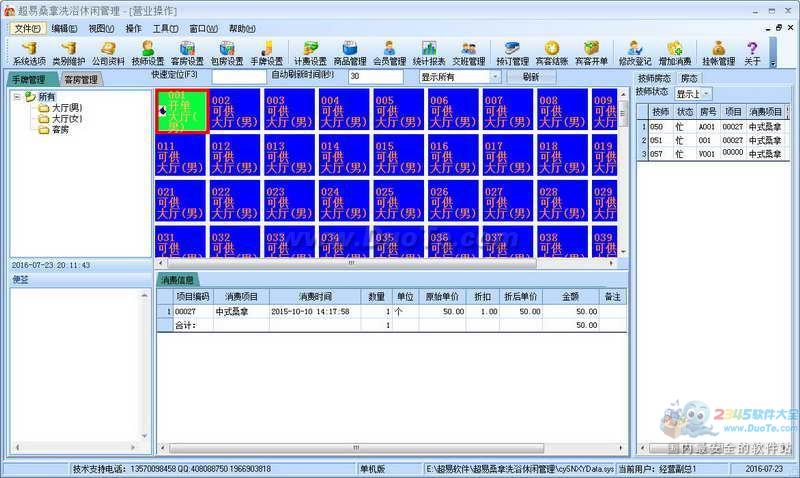
Task: Click the 快速定位 input field
Action: click(x=239, y=77)
